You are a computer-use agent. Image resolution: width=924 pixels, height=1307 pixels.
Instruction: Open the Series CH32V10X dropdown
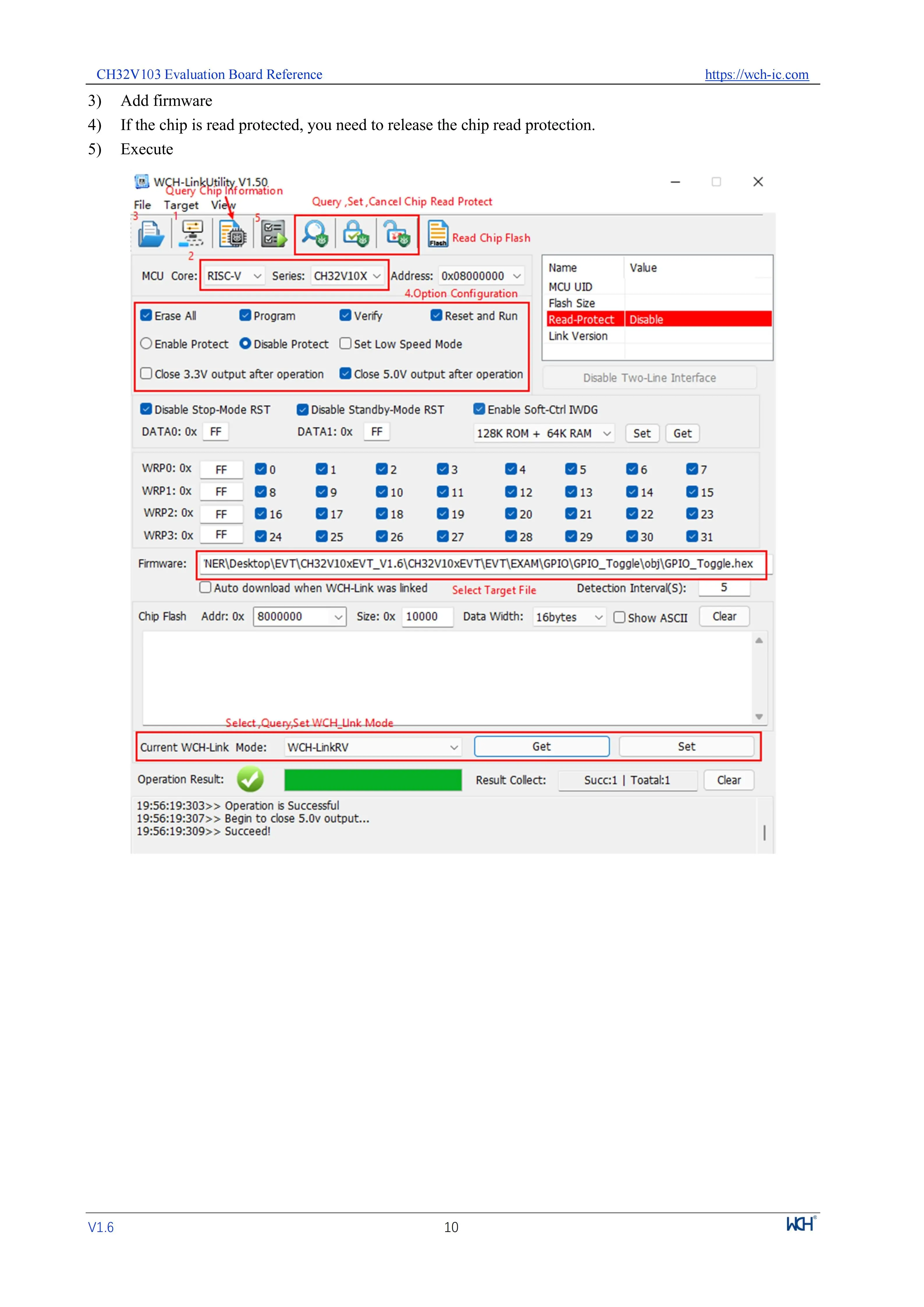click(347, 276)
